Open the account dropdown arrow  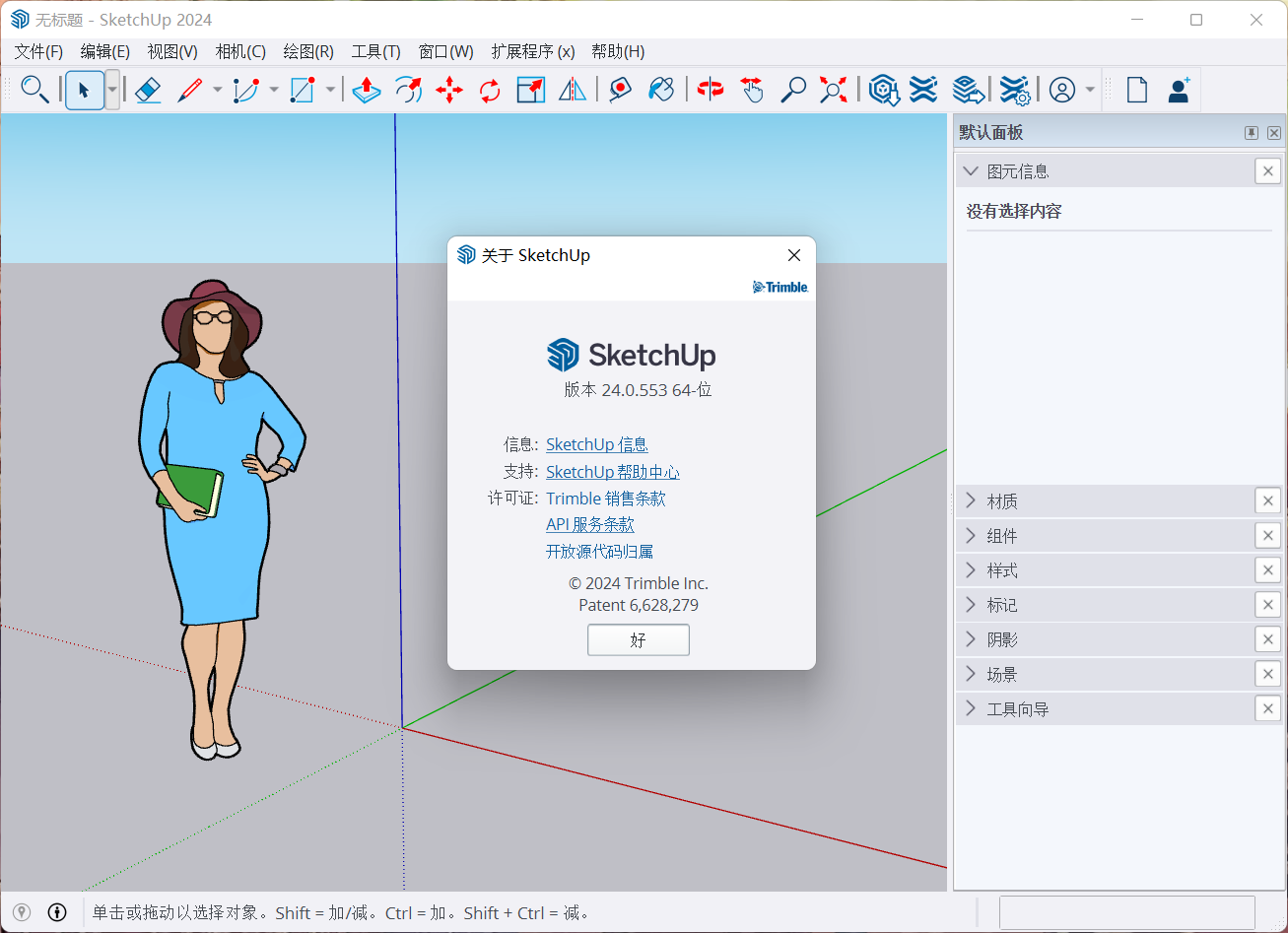click(x=1090, y=91)
